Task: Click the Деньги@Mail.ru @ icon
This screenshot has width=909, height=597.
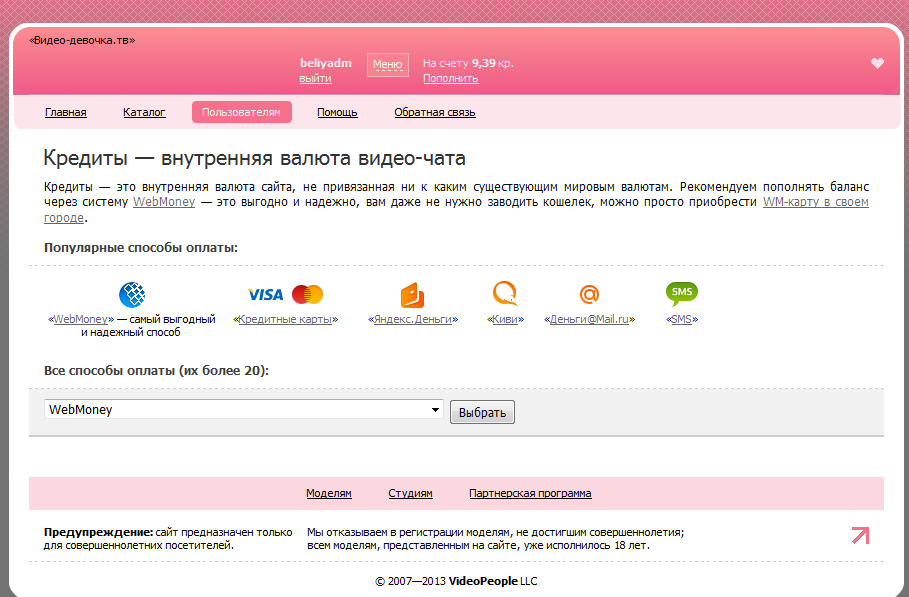Action: click(x=589, y=294)
